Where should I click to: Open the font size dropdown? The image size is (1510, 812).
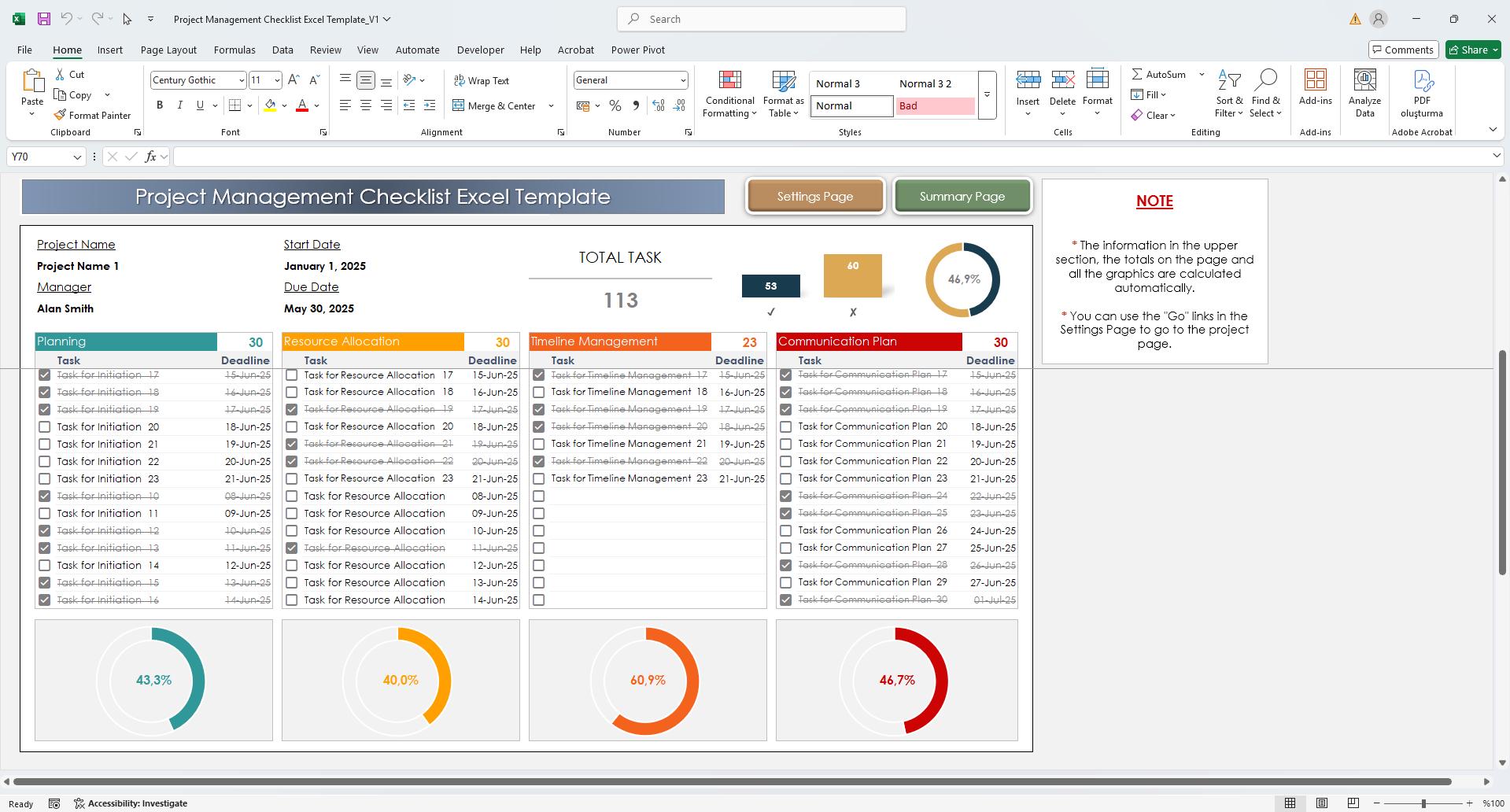point(276,80)
